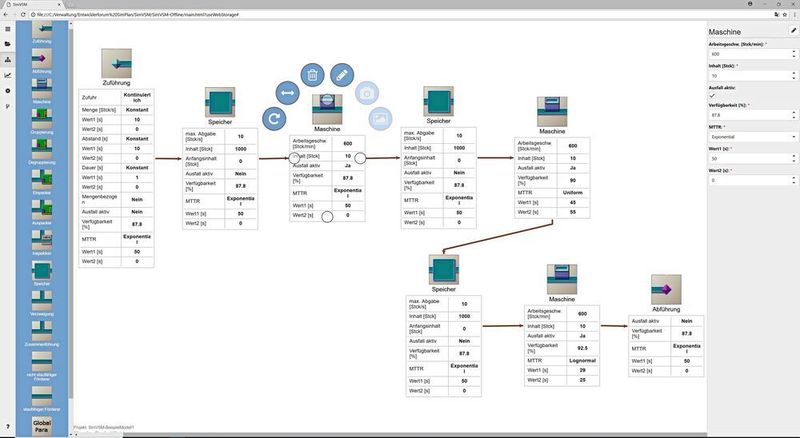Select the Speicher node connected to Zuführung
800x438 pixels.
220,102
